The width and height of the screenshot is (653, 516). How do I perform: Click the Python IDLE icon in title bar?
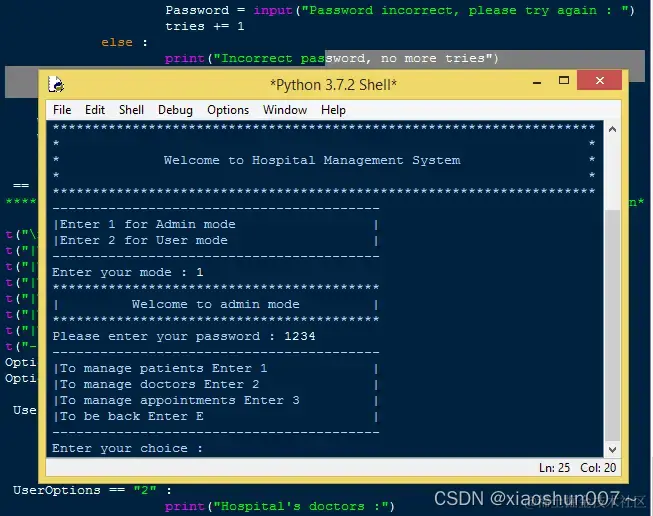click(x=56, y=84)
